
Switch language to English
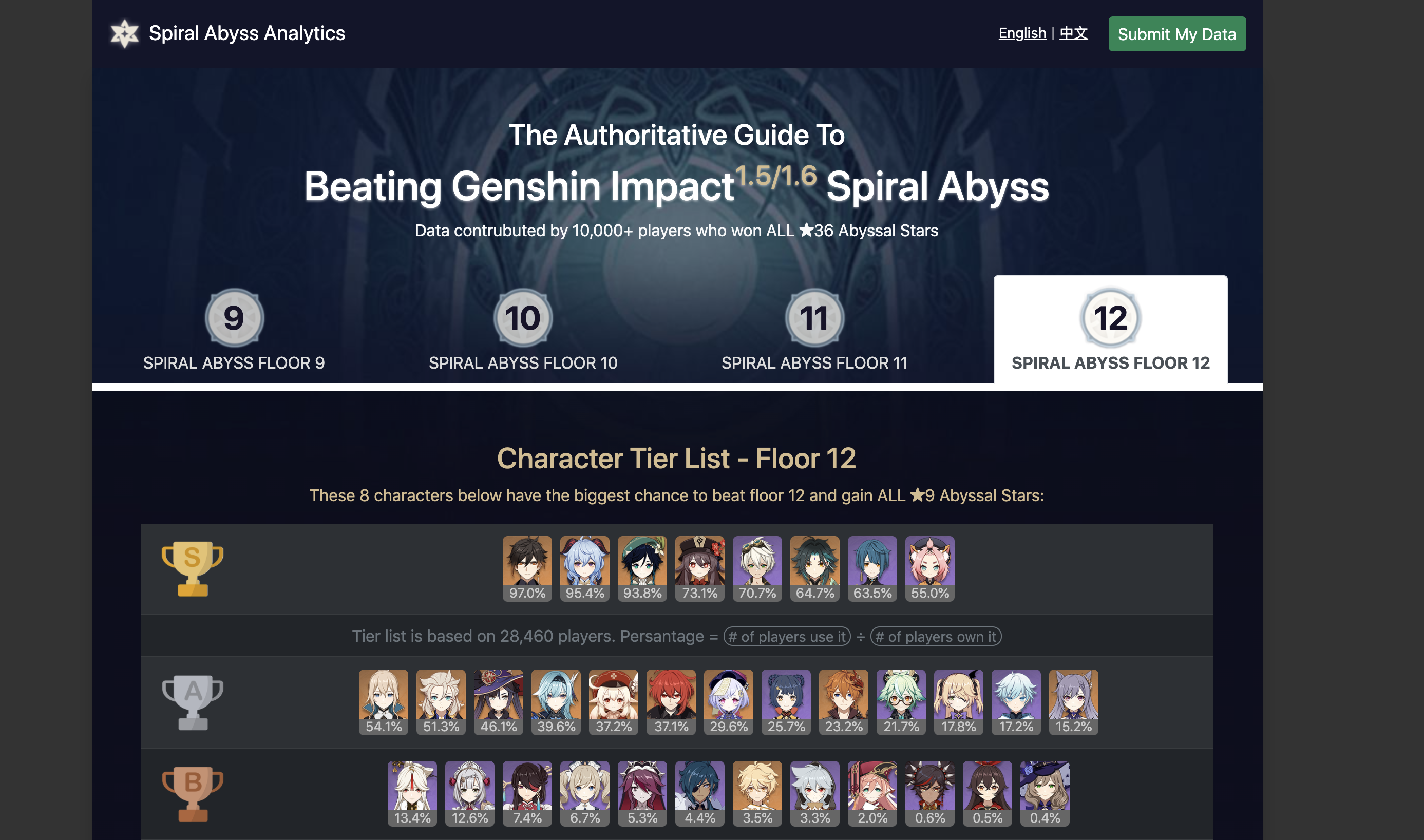point(1022,33)
